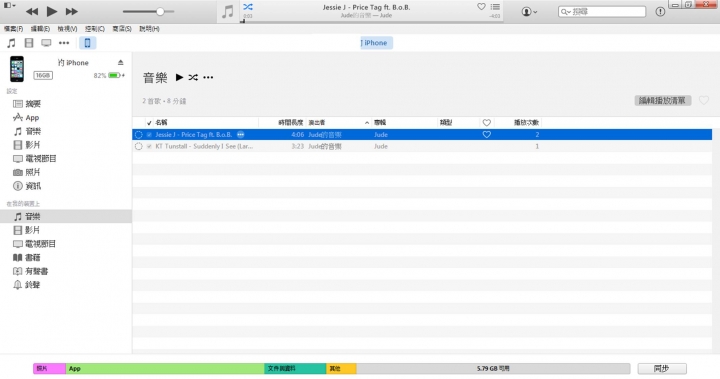720x379 pixels.
Task: Eject the iPhone device
Action: tap(120, 62)
